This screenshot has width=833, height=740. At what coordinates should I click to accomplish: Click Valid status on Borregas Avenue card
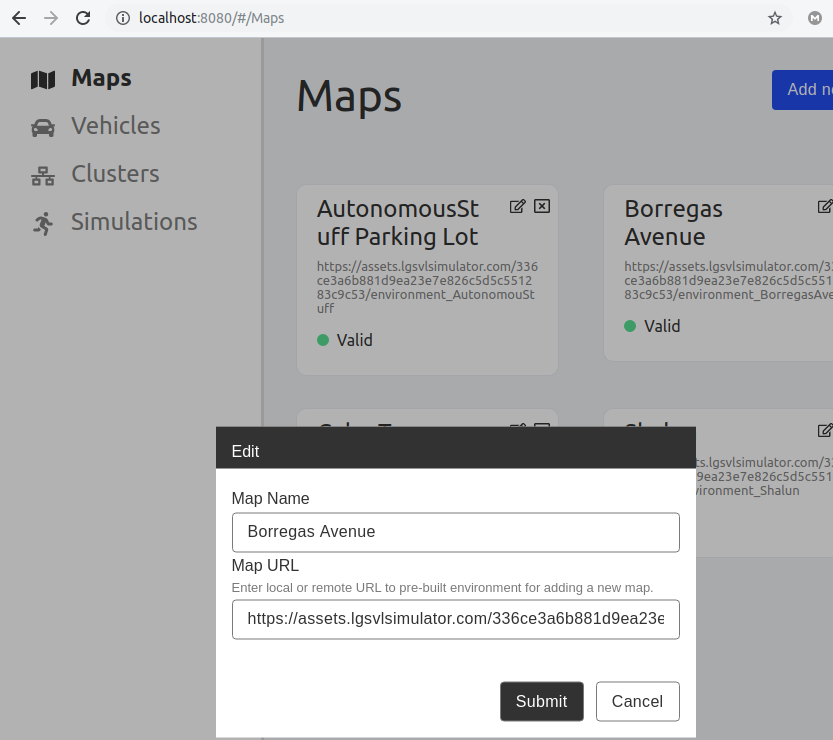pos(652,326)
